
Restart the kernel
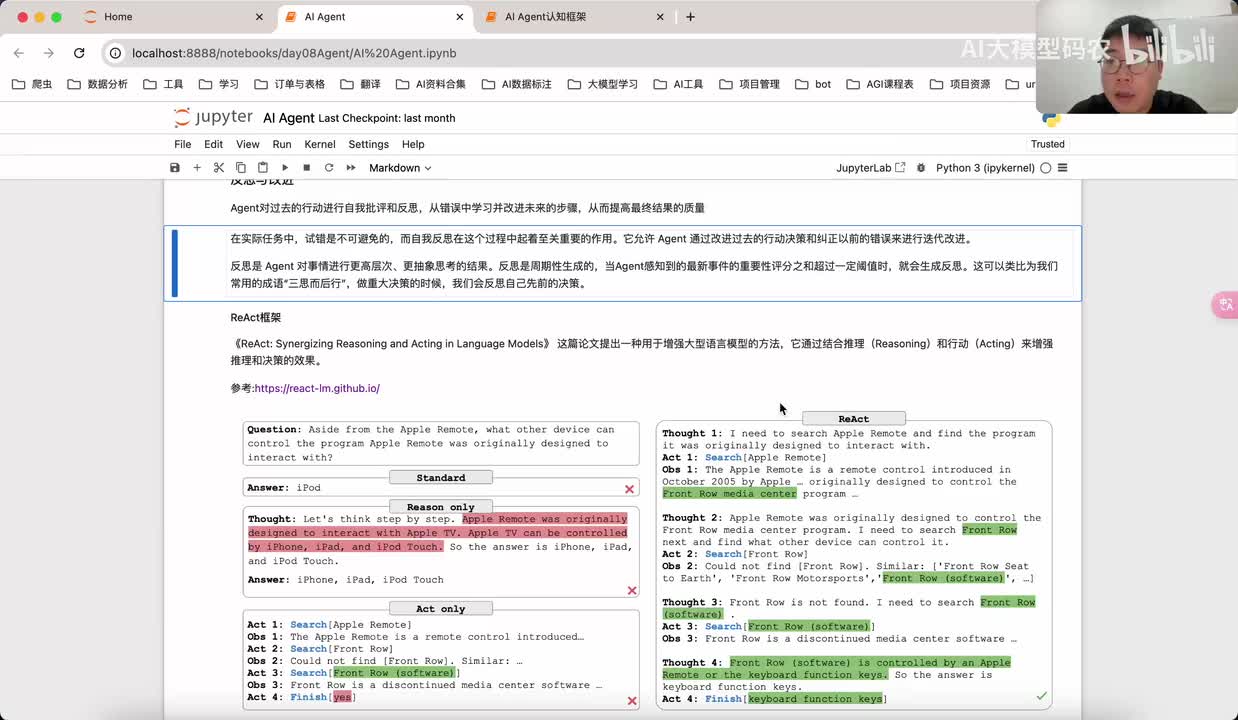[x=329, y=168]
